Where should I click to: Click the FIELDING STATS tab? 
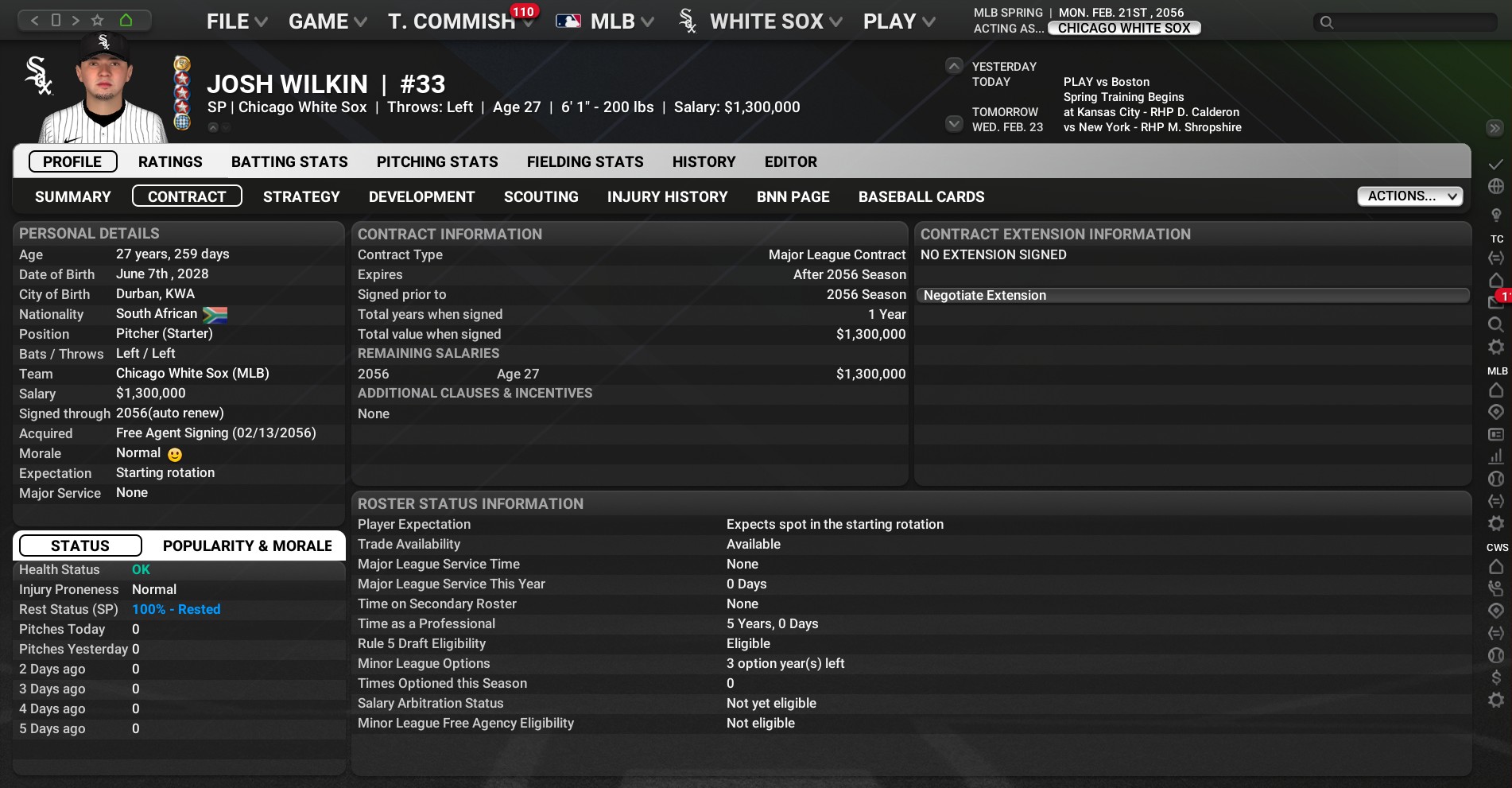pos(585,162)
